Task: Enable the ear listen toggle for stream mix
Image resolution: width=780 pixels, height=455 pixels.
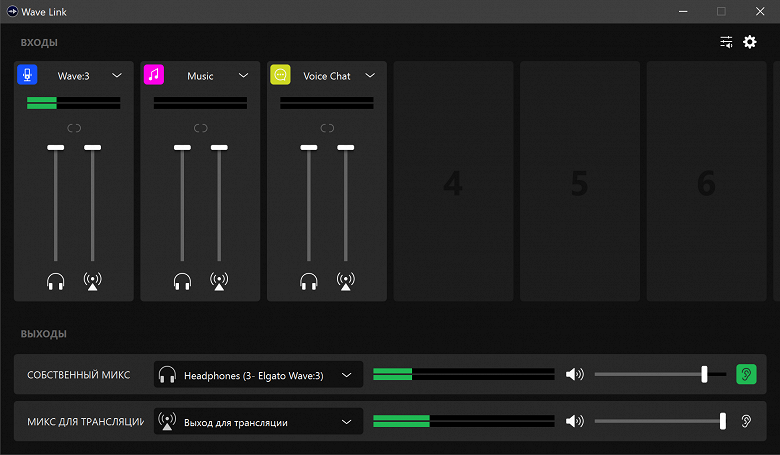Action: [746, 421]
